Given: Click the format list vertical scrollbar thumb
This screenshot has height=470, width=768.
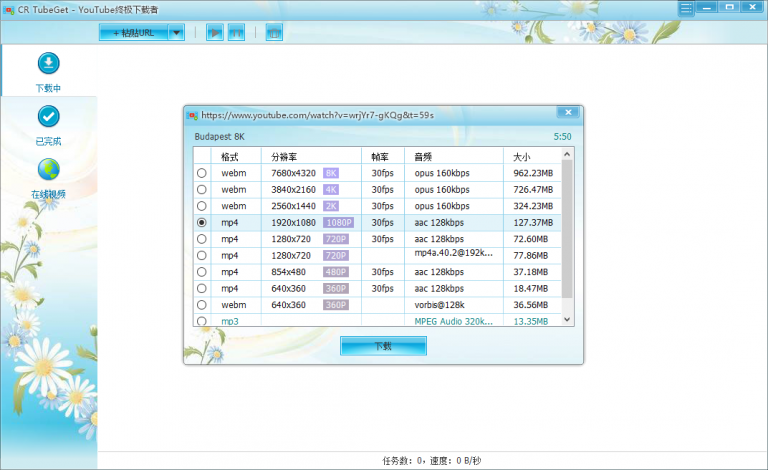Looking at the screenshot, I should click(567, 229).
